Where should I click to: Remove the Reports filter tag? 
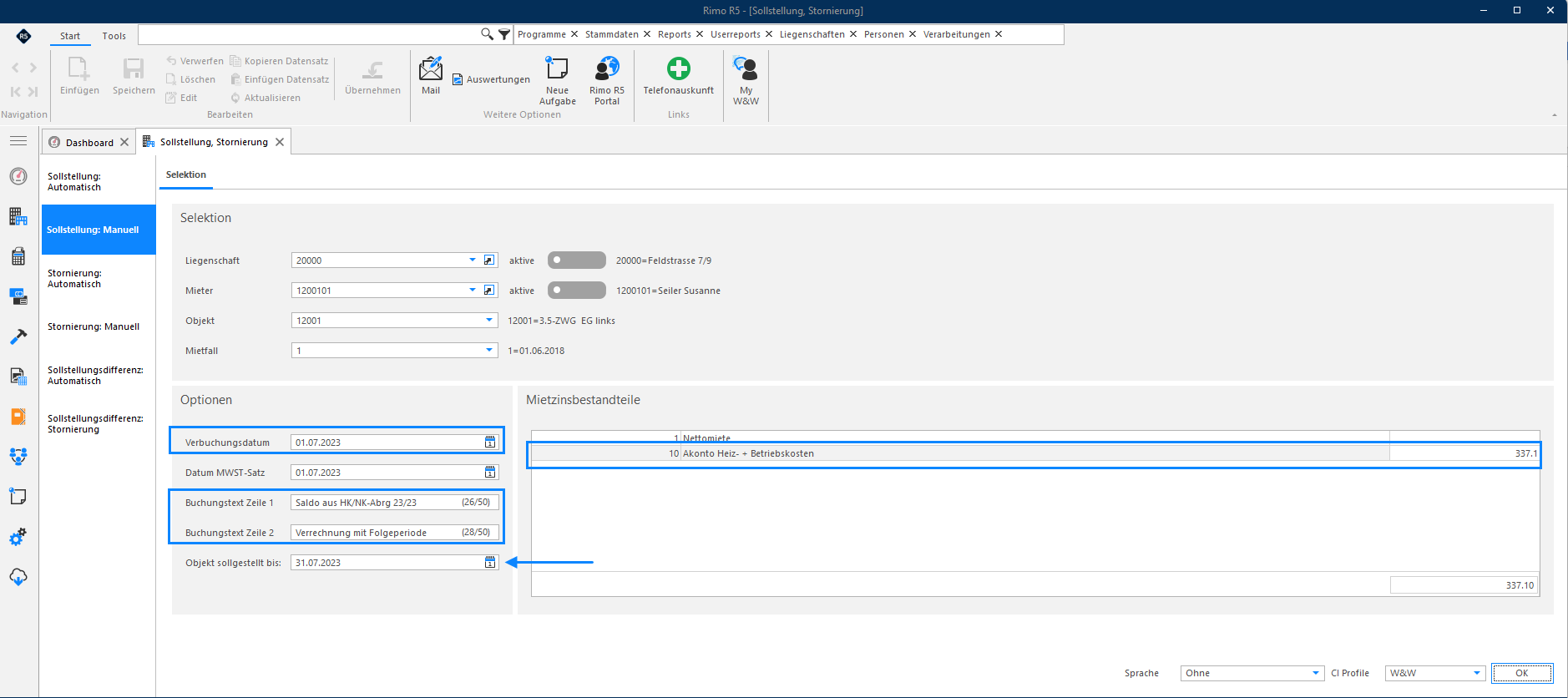[700, 34]
